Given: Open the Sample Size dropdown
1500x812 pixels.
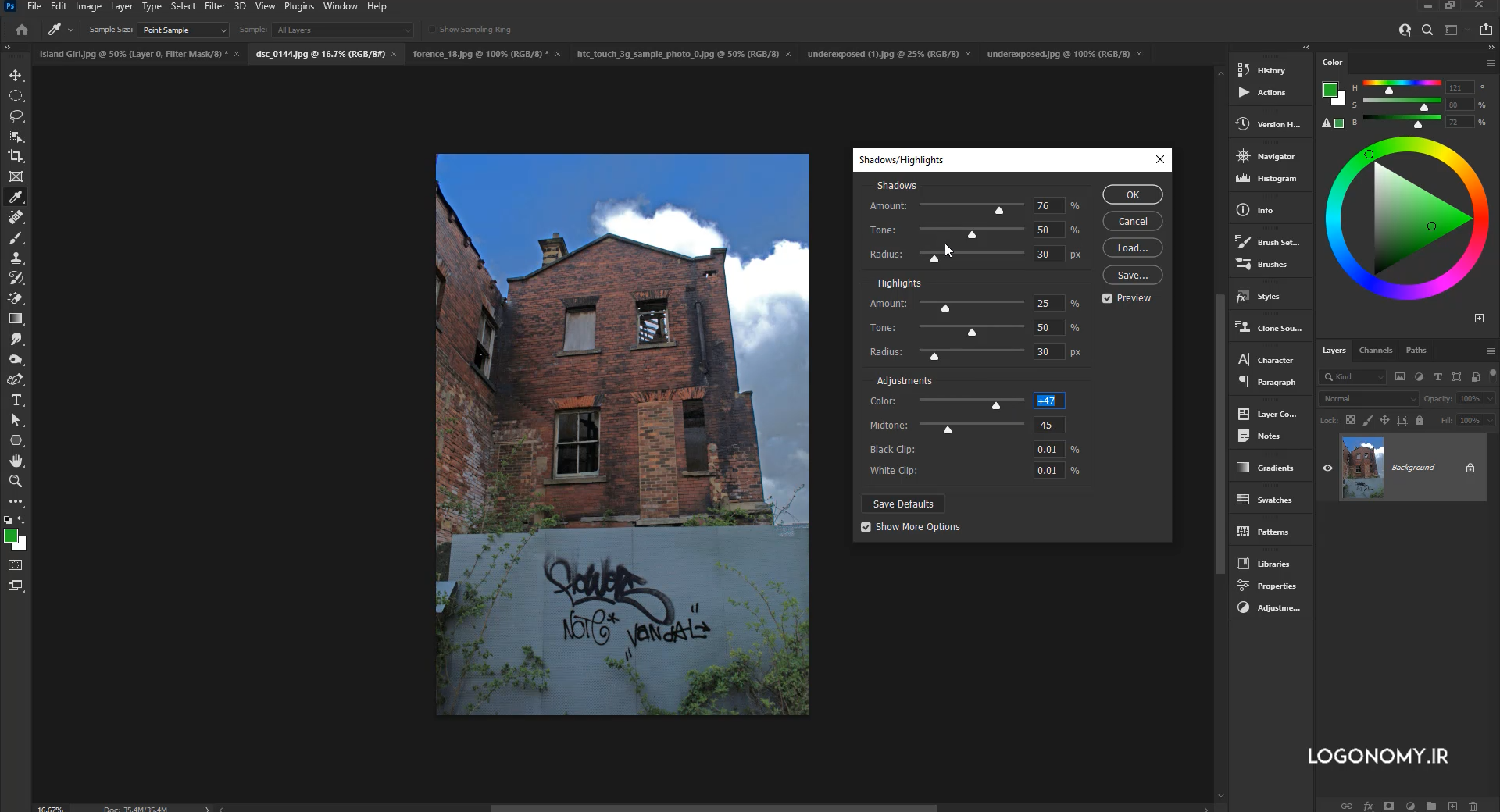Looking at the screenshot, I should coord(184,30).
